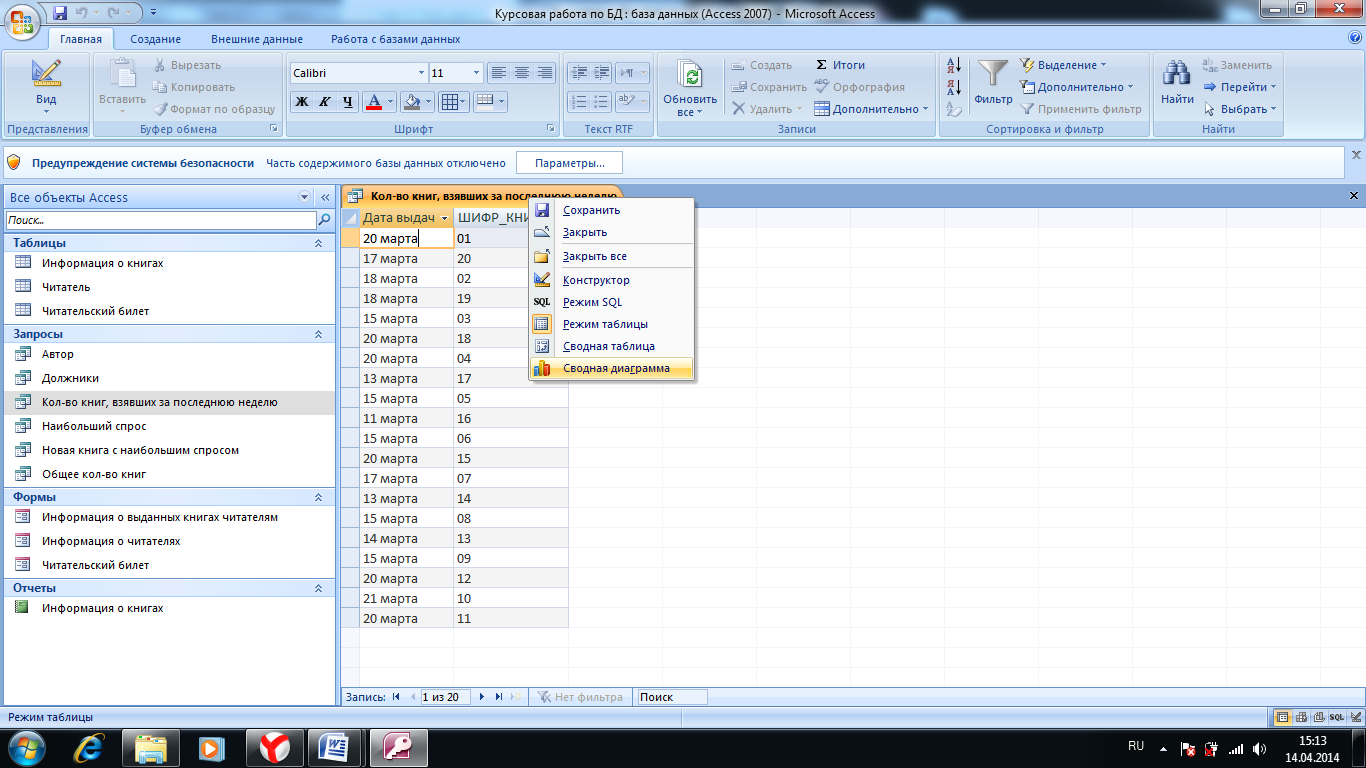Switch to Внешние данные ribbon tab
The height and width of the screenshot is (768, 1366).
[256, 39]
